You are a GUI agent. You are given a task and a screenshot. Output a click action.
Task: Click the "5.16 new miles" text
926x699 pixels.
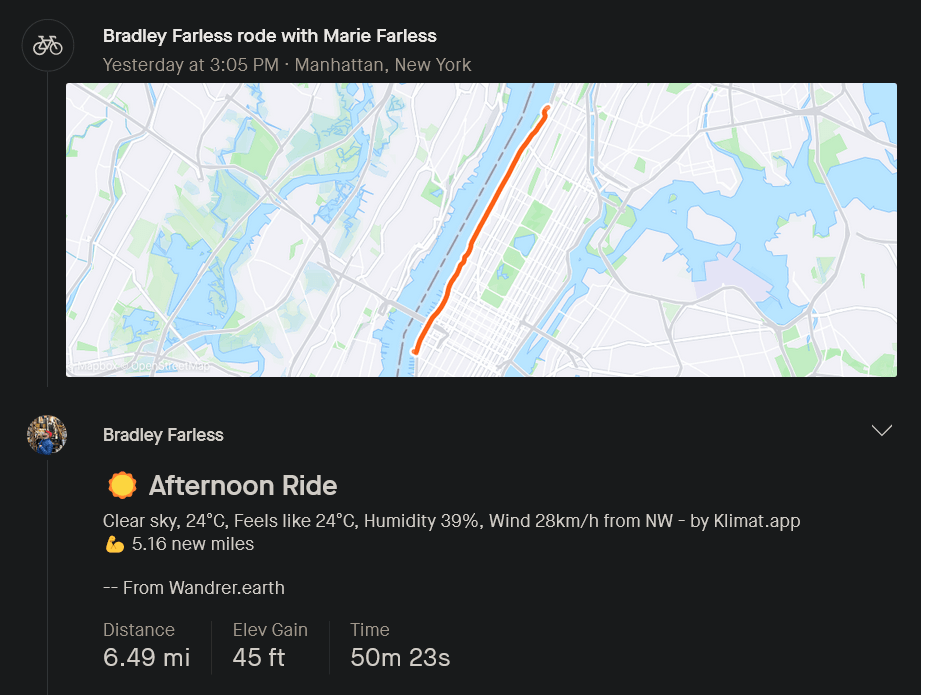tap(193, 545)
